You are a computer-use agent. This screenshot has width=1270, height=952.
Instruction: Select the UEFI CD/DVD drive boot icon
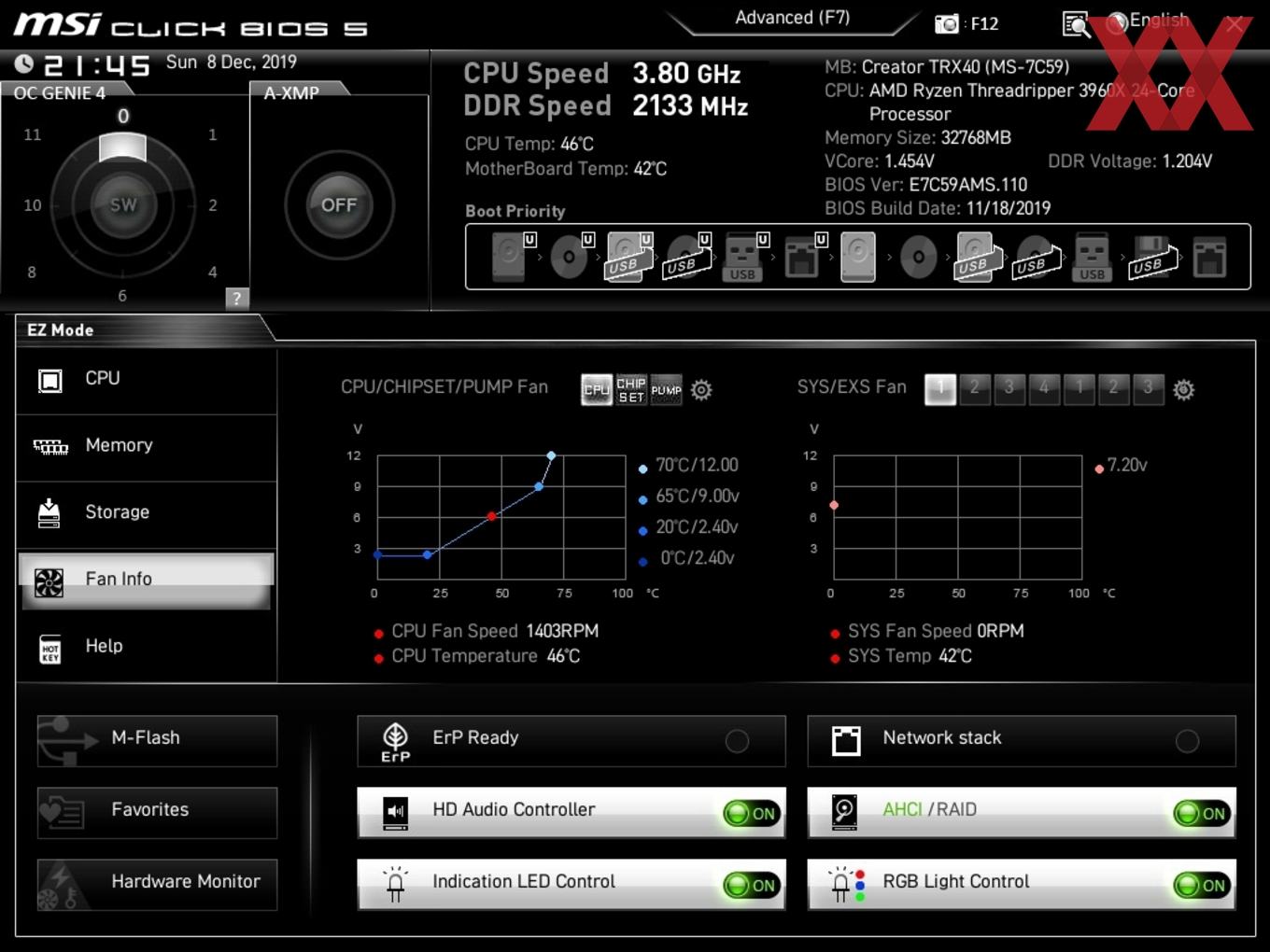(571, 257)
